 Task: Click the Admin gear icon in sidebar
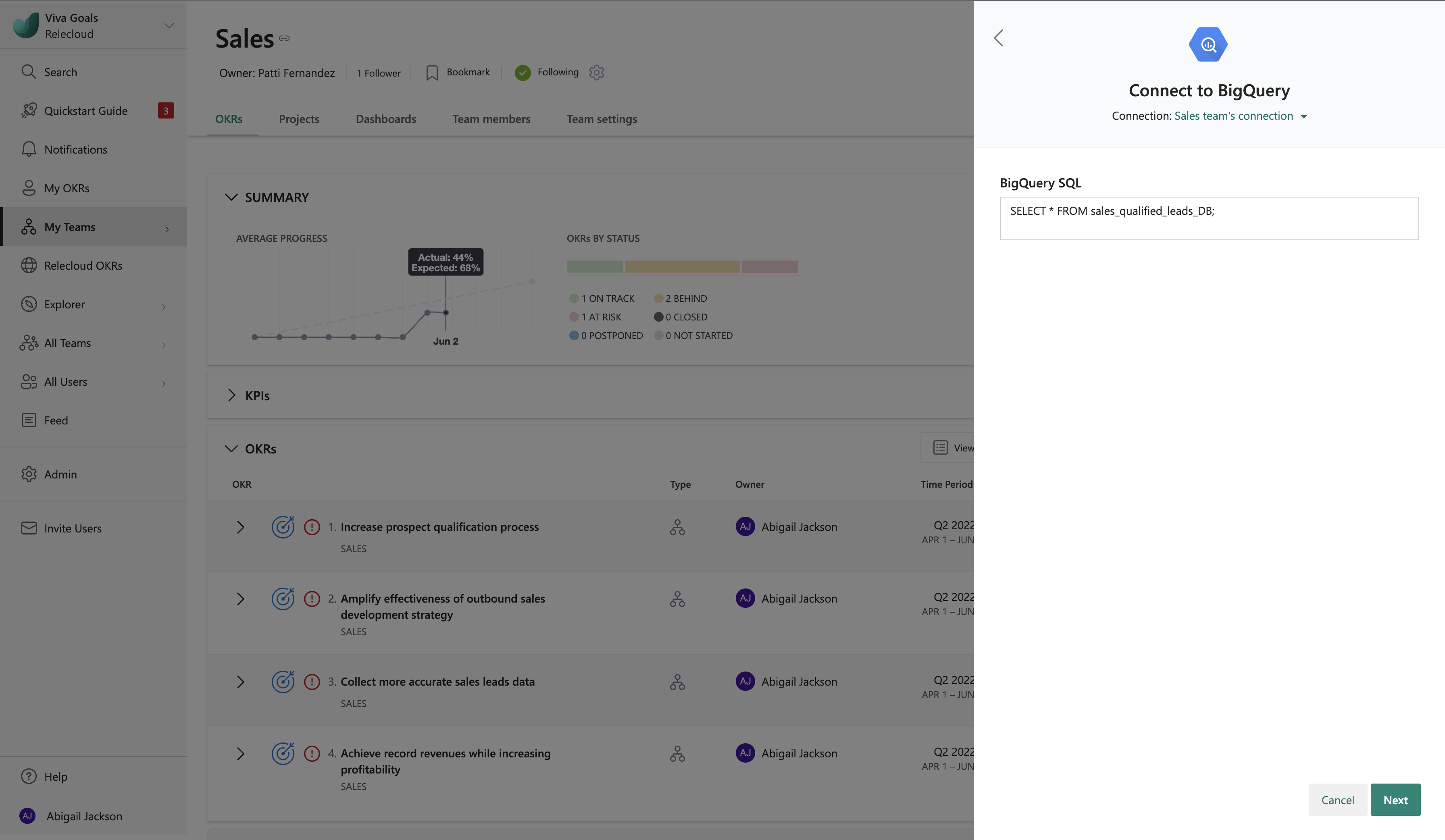pos(28,474)
